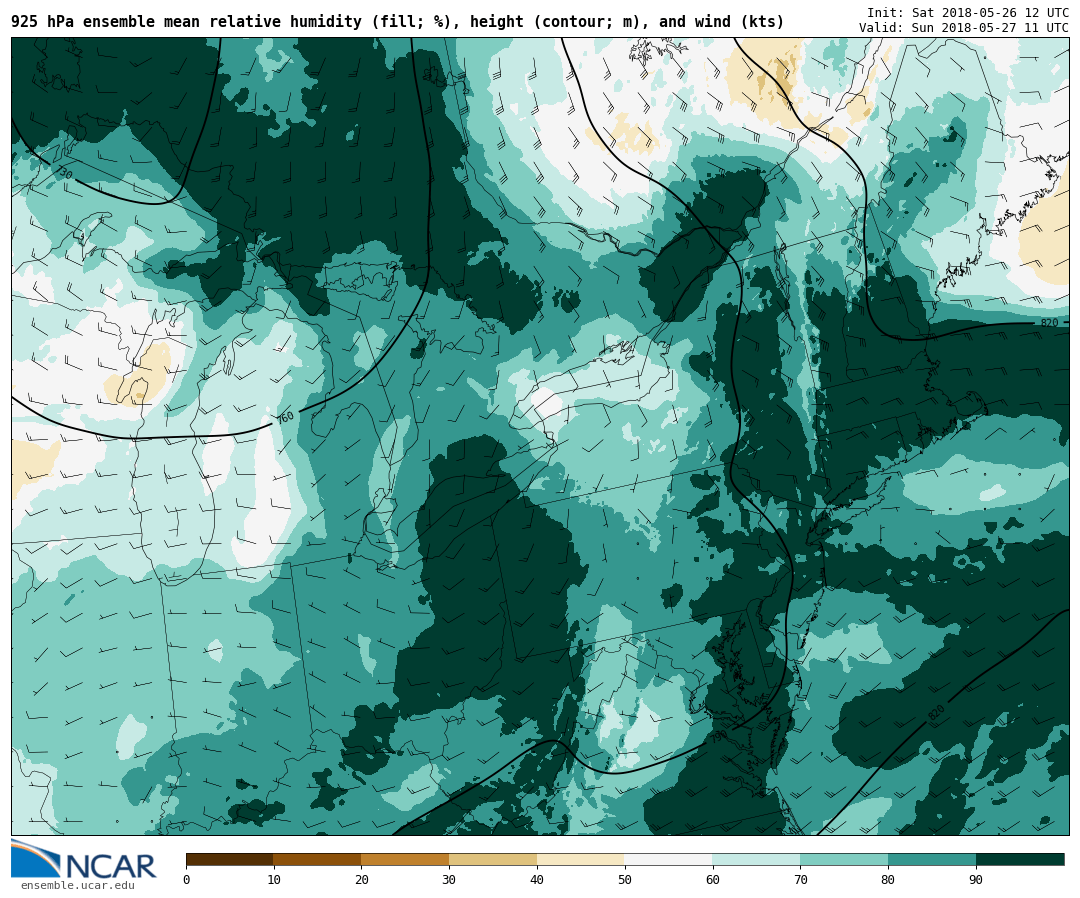Click the colorbar tick label 20
The width and height of the screenshot is (1080, 898).
point(362,879)
